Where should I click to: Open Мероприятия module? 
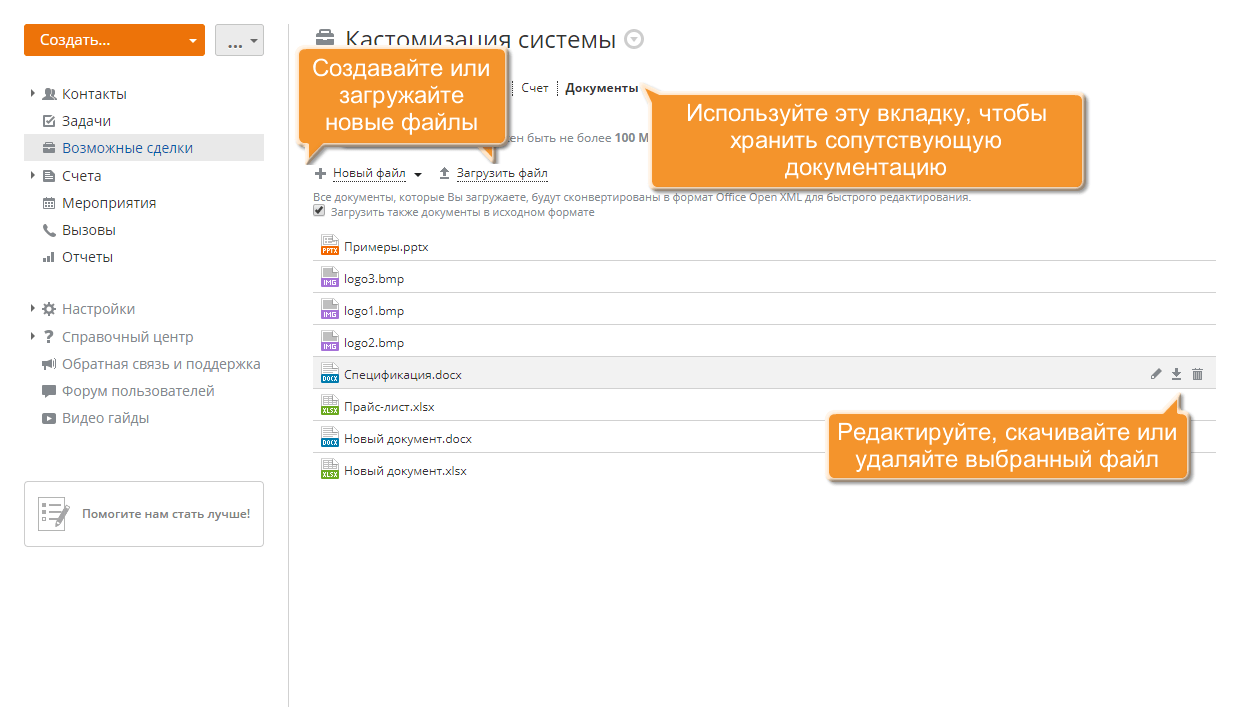(x=109, y=203)
